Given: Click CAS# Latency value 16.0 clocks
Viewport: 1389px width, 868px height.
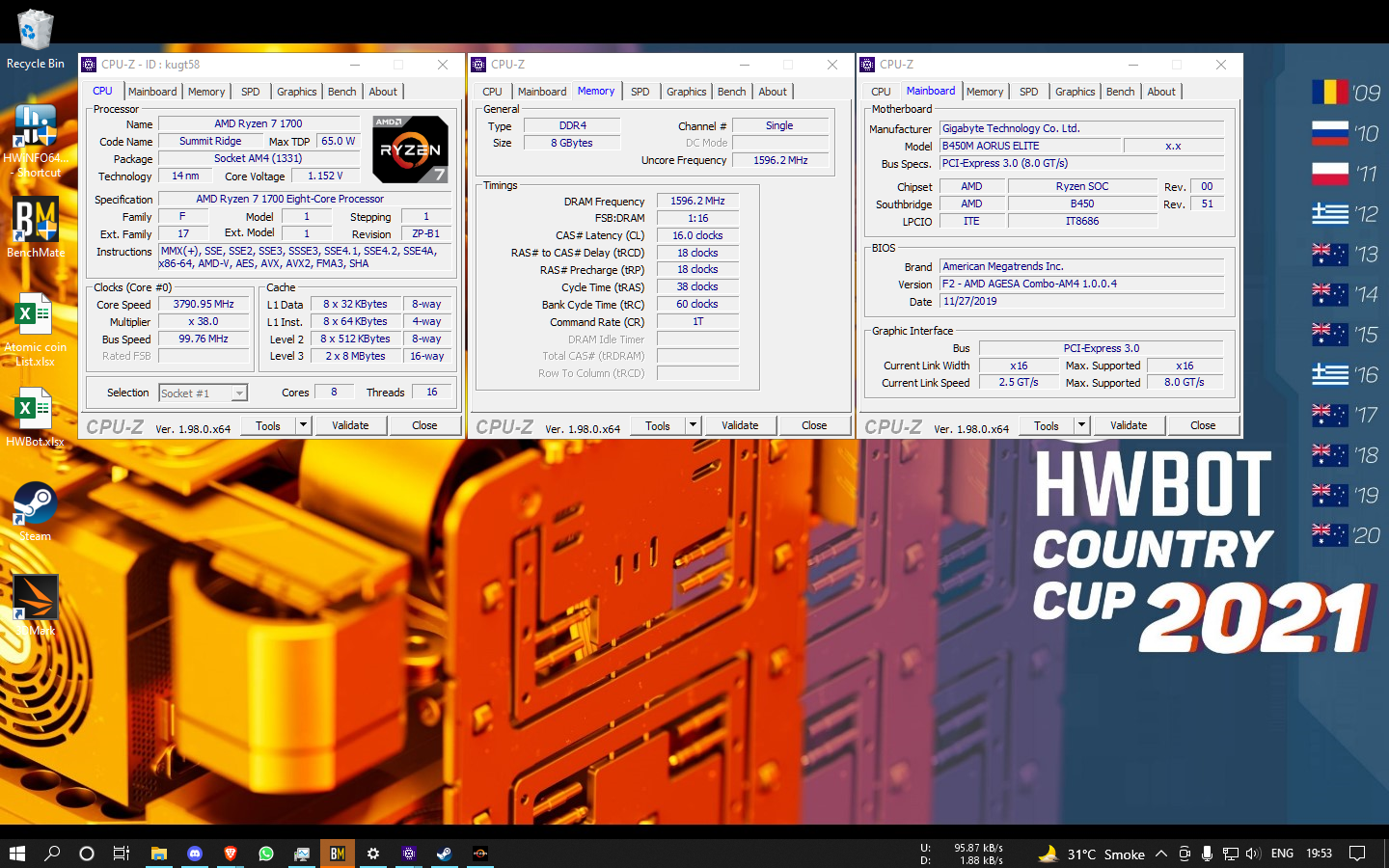Looking at the screenshot, I should click(x=697, y=235).
